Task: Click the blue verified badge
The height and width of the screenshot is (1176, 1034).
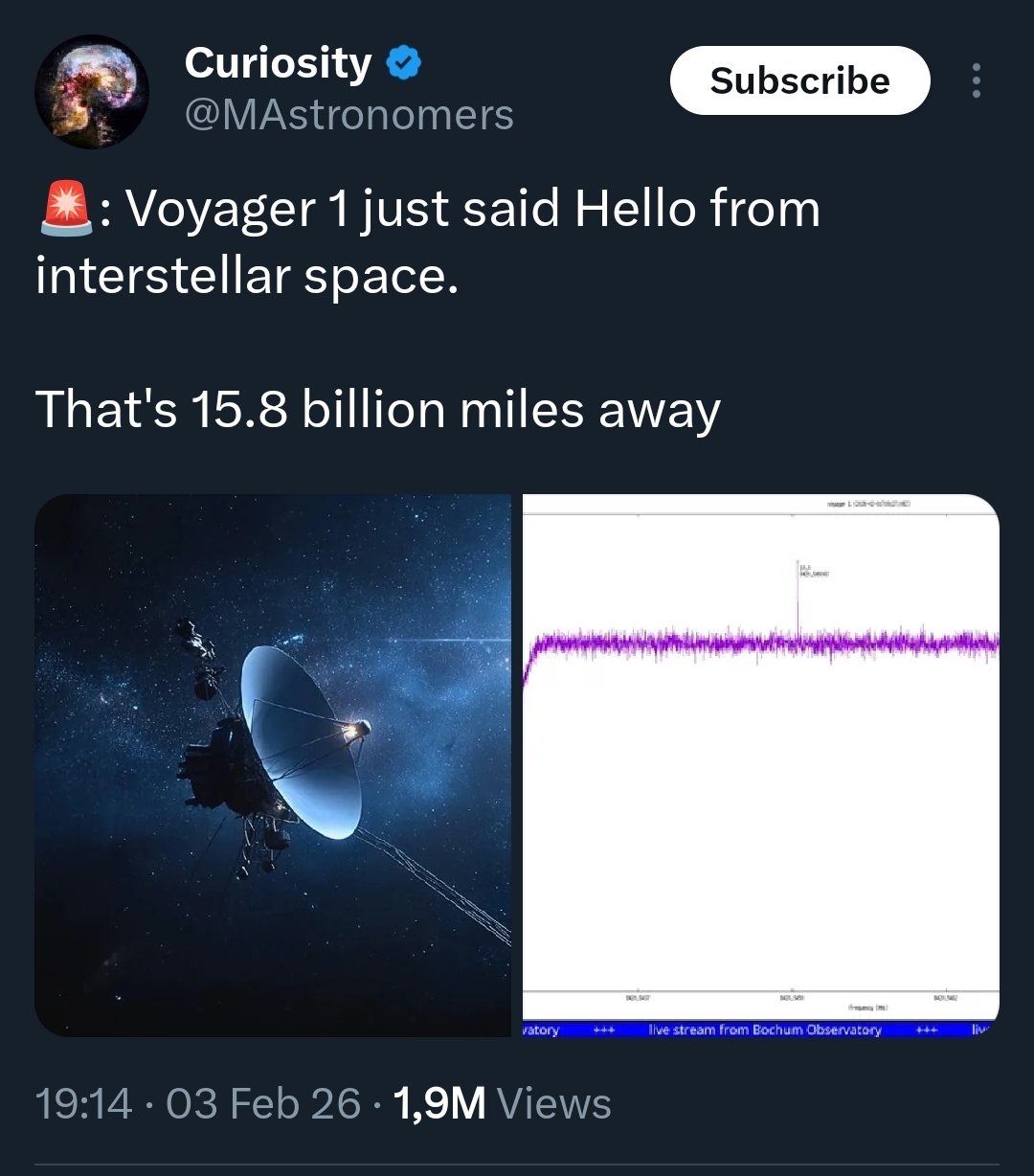Action: point(404,64)
